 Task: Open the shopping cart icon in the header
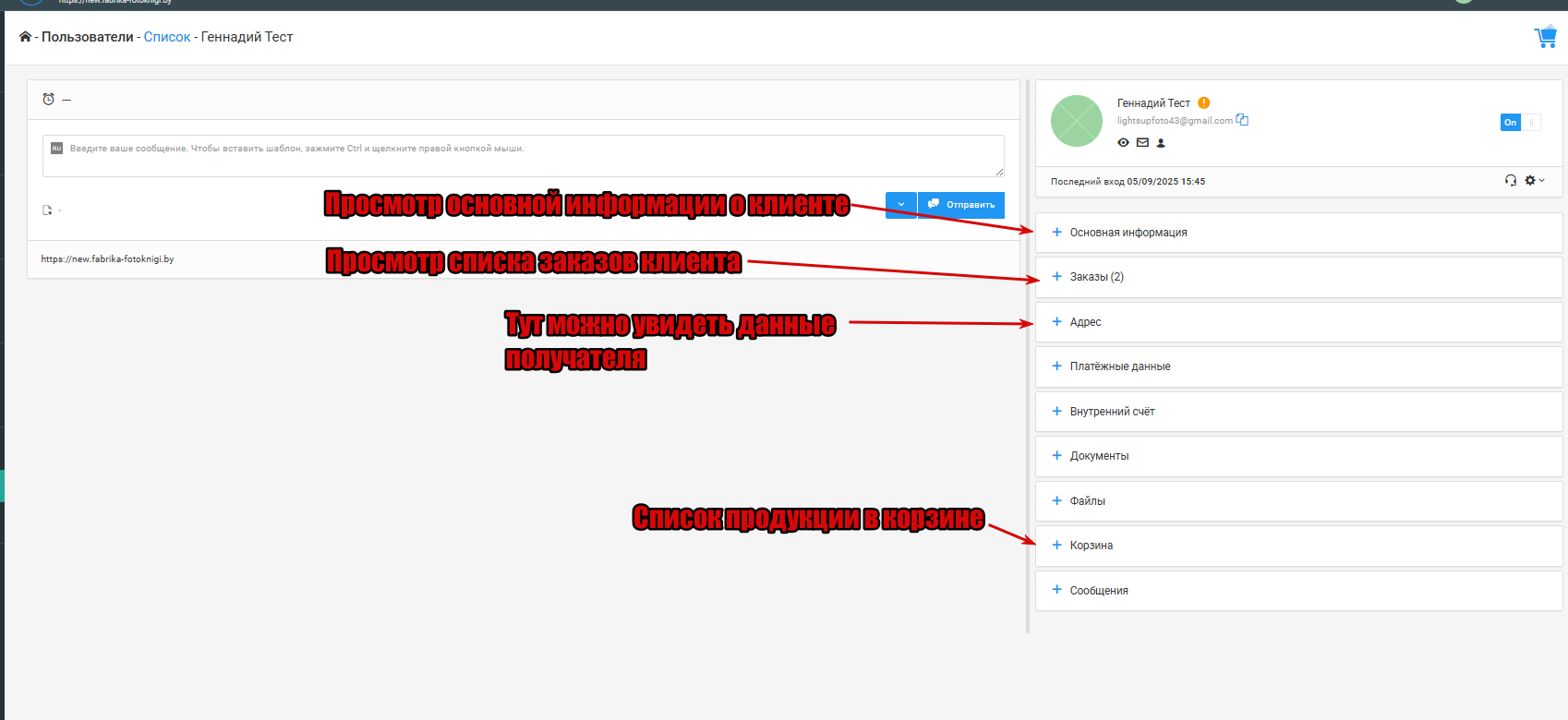tap(1546, 37)
